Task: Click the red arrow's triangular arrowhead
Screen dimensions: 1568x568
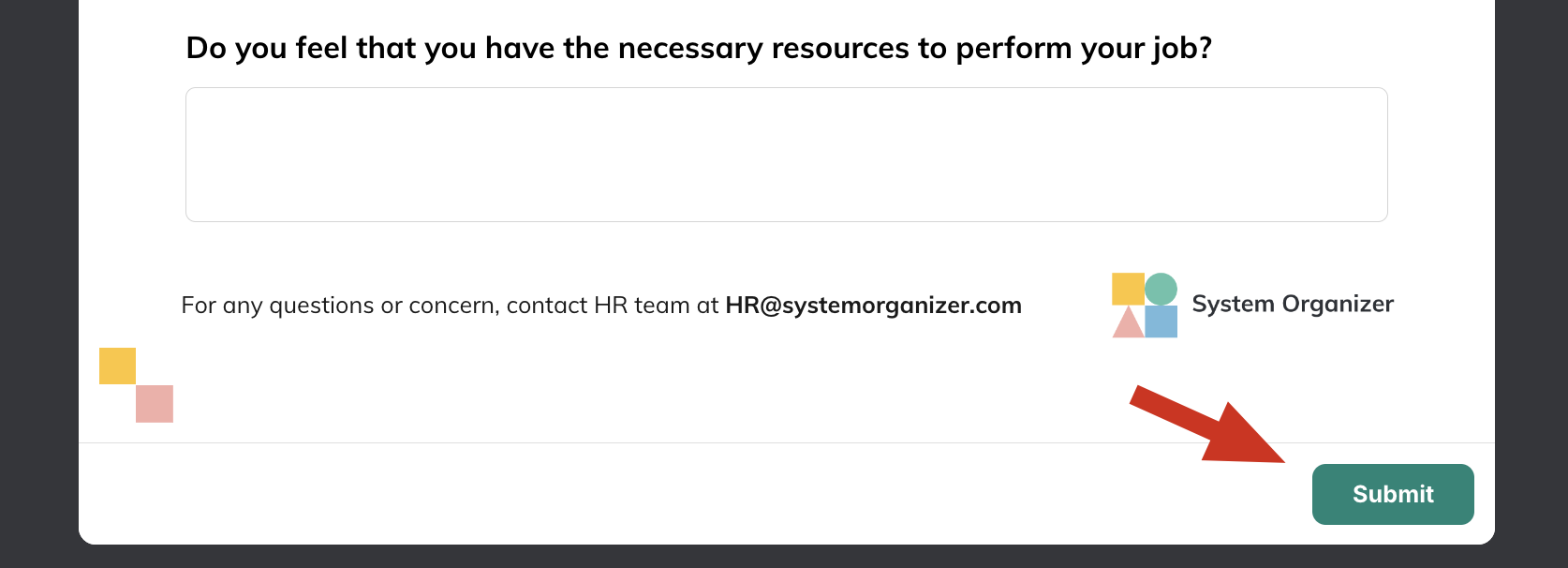Action: pos(1241,436)
